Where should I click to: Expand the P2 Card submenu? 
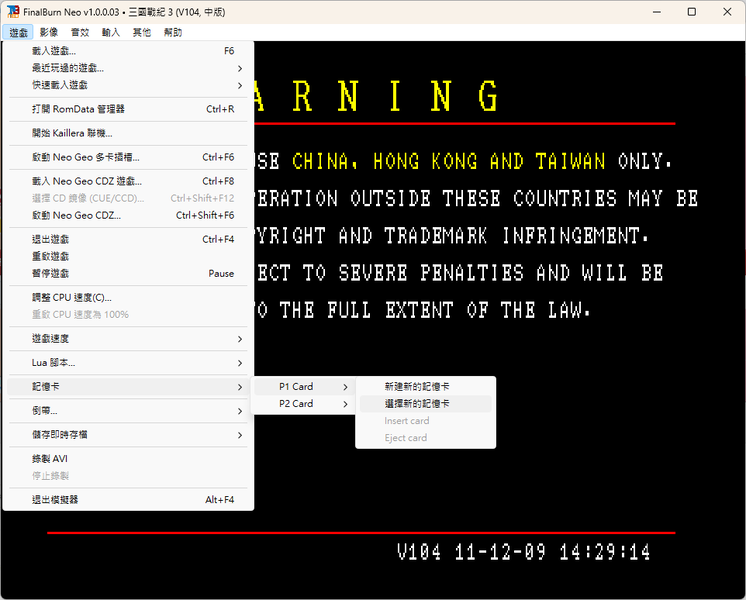coord(304,404)
